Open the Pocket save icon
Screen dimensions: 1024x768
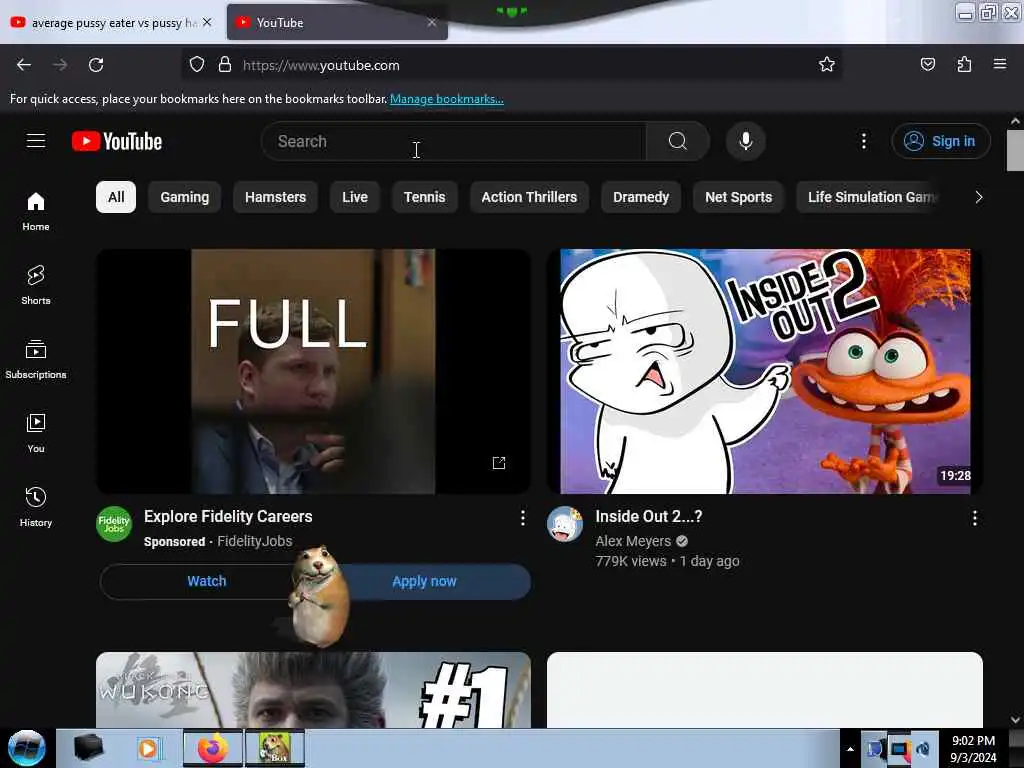[927, 64]
